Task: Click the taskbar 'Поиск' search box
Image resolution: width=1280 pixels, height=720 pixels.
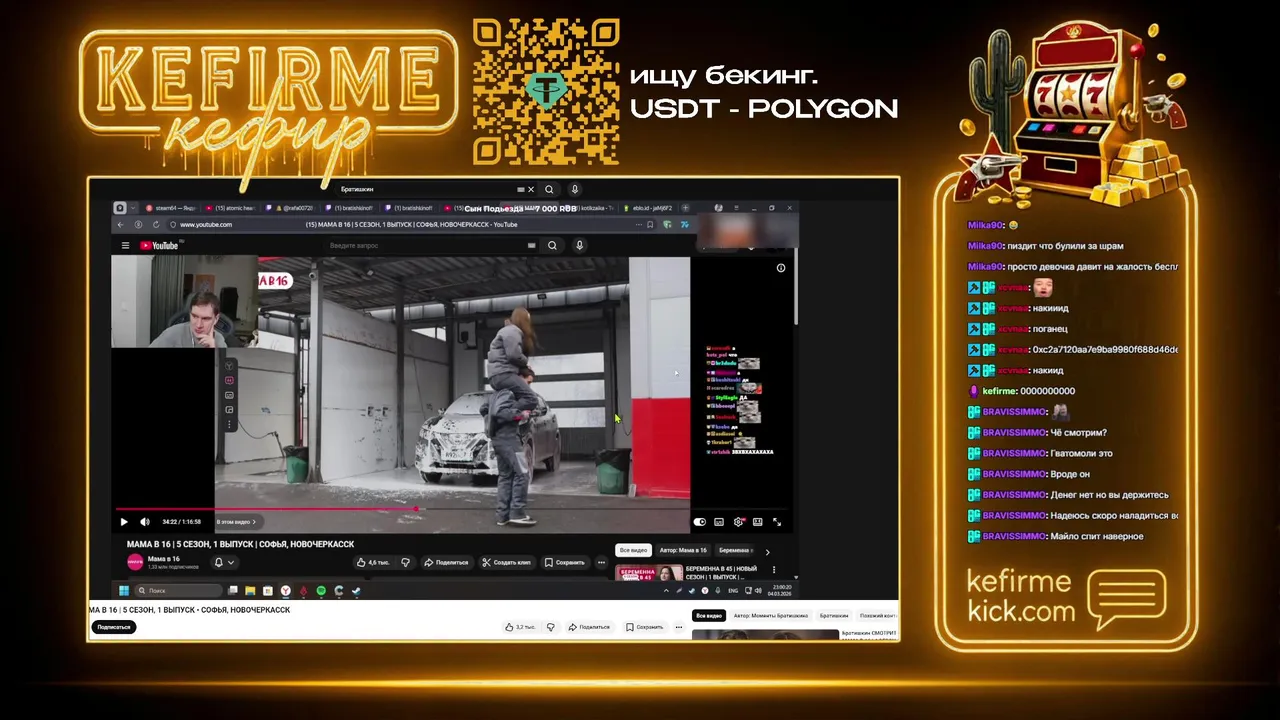Action: 178,591
